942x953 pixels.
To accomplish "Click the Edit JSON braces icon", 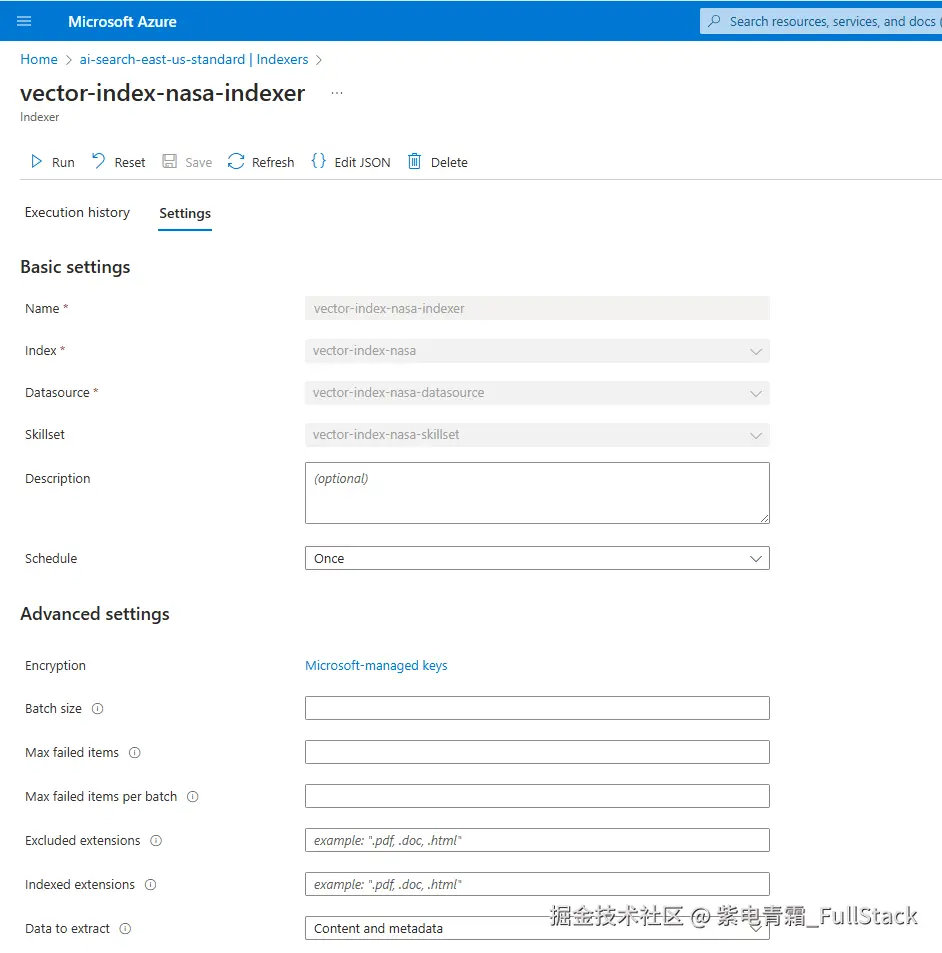I will pyautogui.click(x=318, y=161).
